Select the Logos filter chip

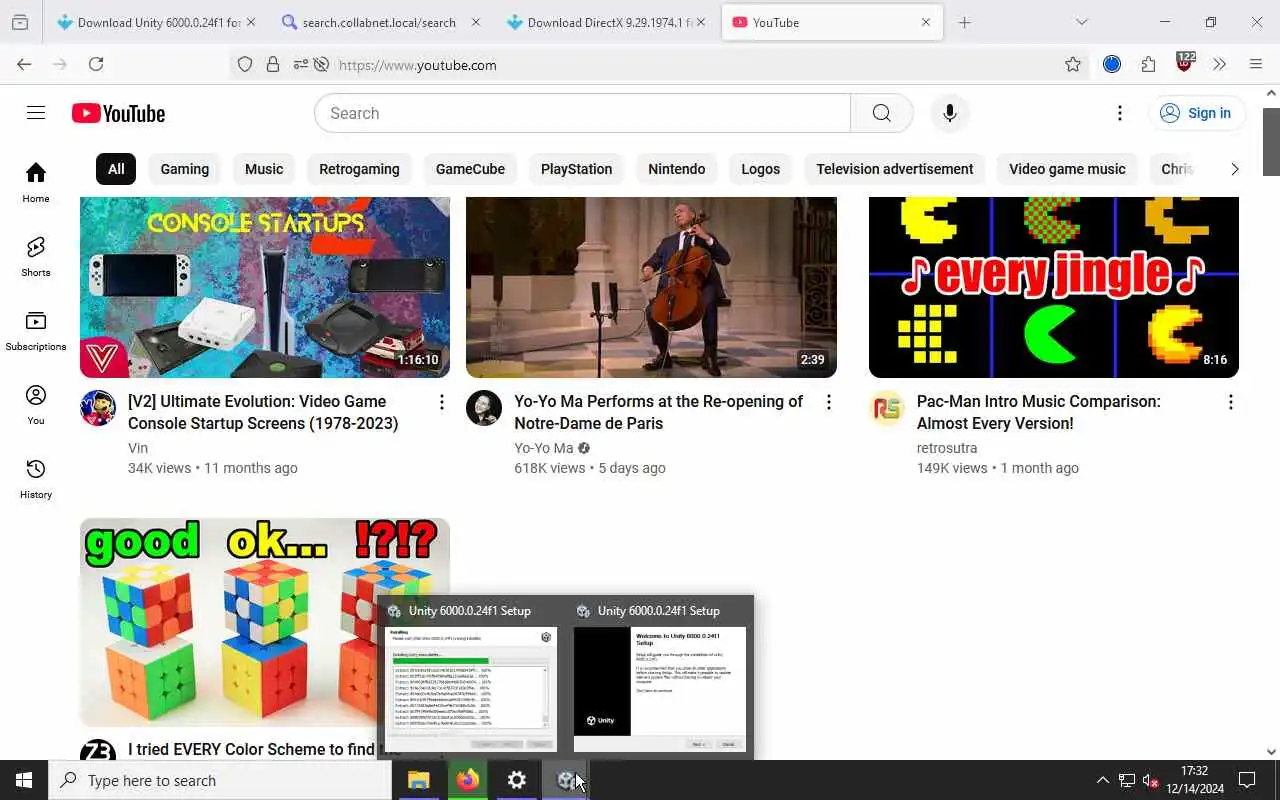760,169
